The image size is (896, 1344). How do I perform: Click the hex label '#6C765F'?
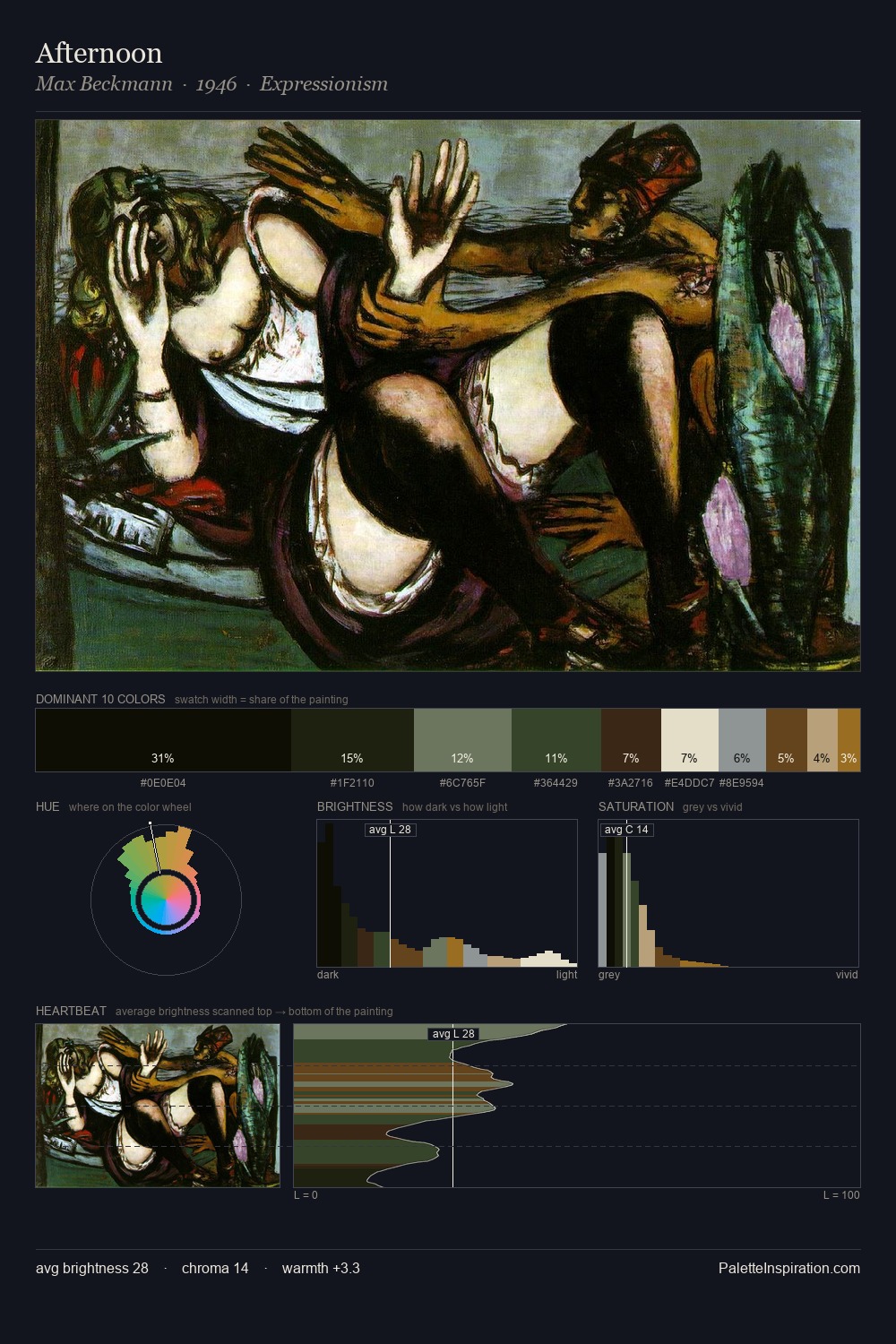point(462,783)
